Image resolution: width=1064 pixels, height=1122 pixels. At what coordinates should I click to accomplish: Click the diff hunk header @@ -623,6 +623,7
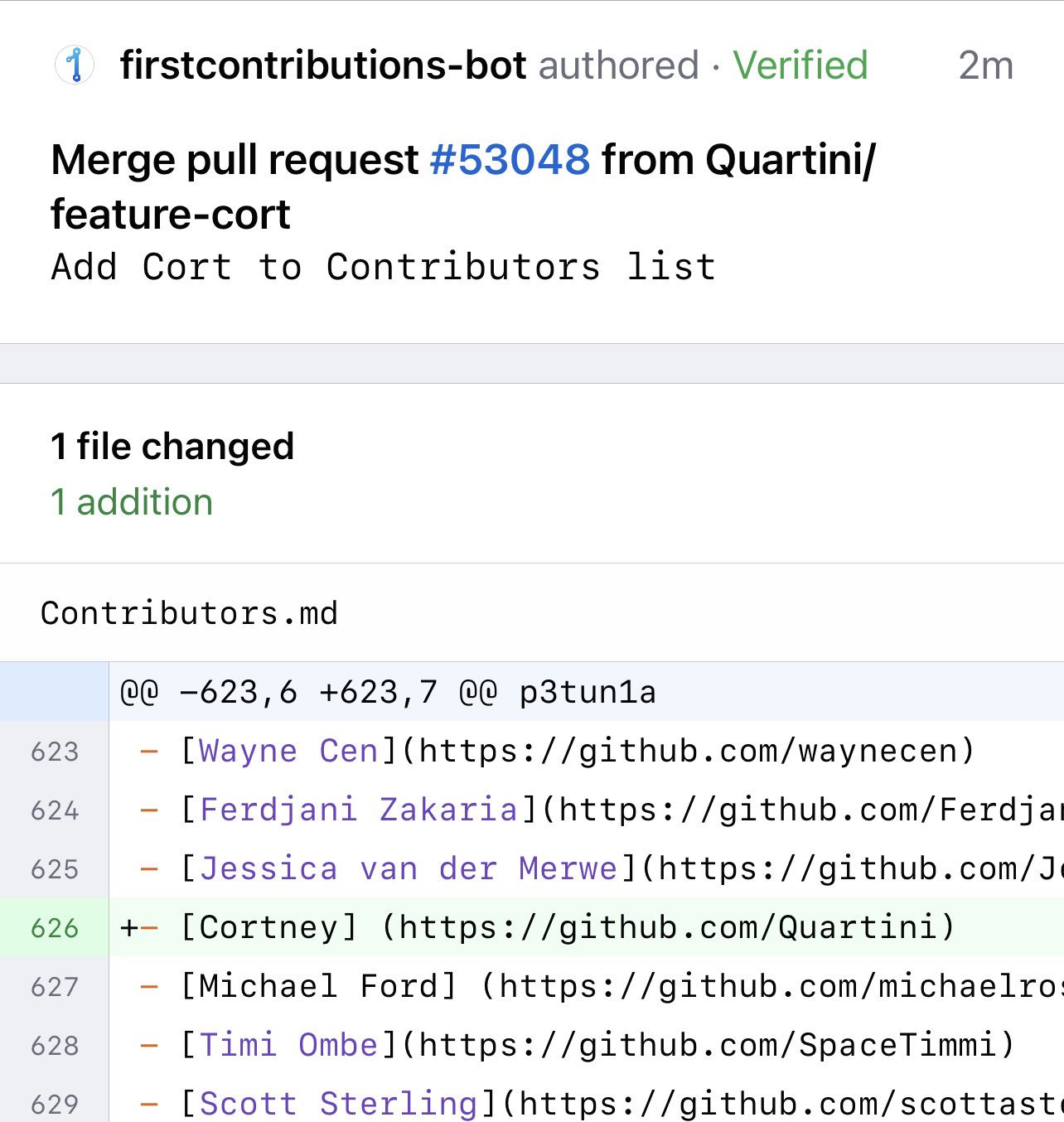[388, 692]
